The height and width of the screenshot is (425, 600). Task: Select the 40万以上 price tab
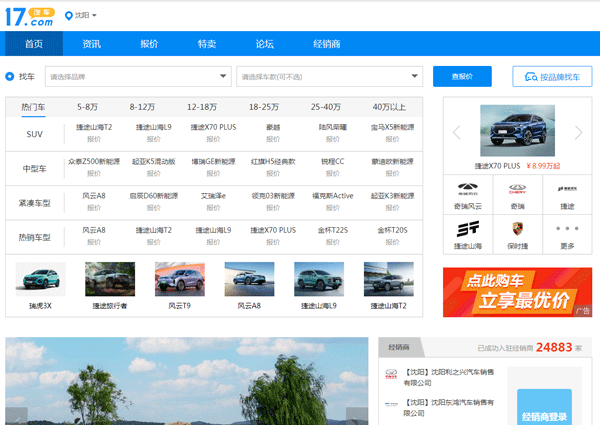(389, 107)
